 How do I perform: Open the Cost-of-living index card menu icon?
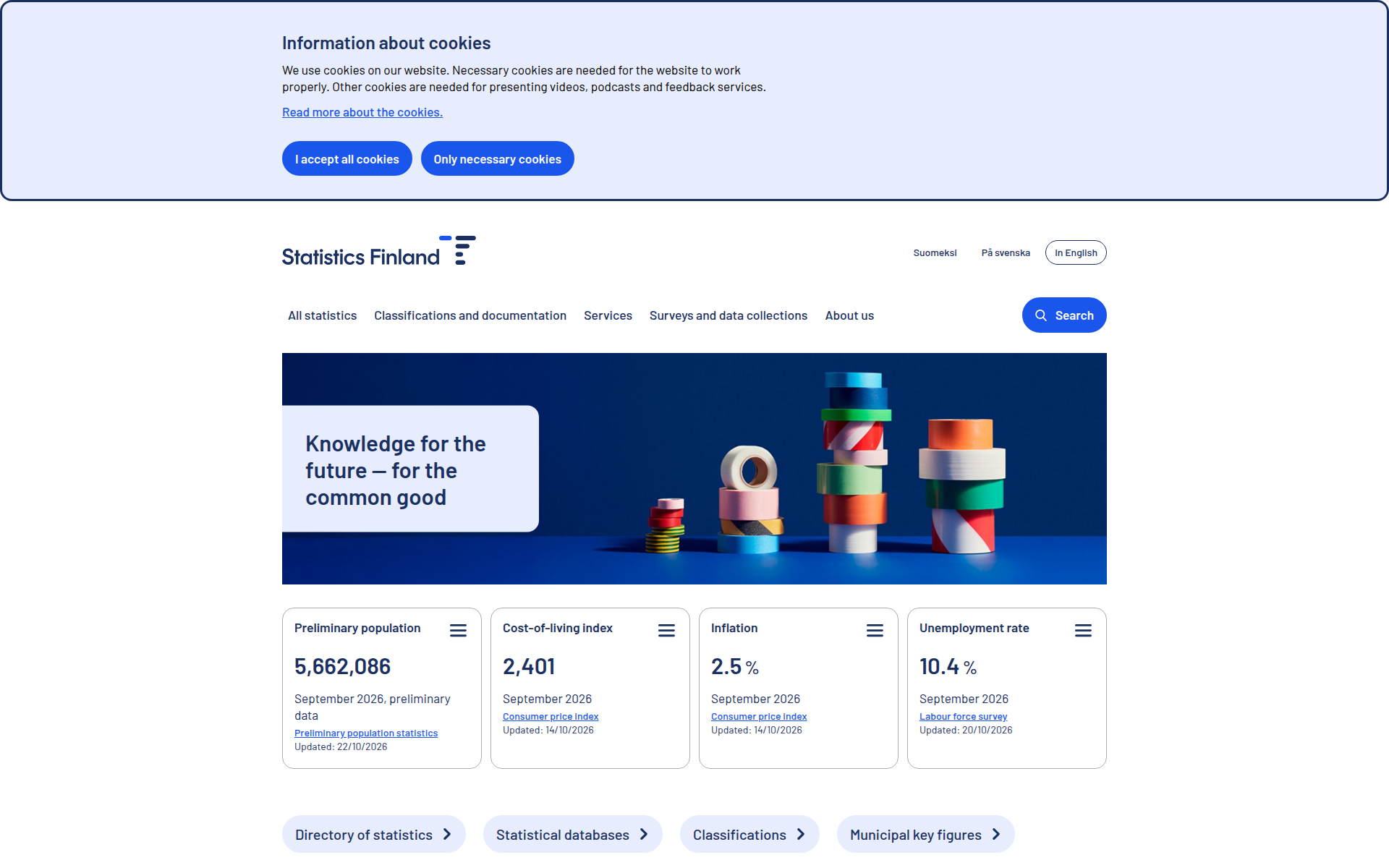coord(666,631)
